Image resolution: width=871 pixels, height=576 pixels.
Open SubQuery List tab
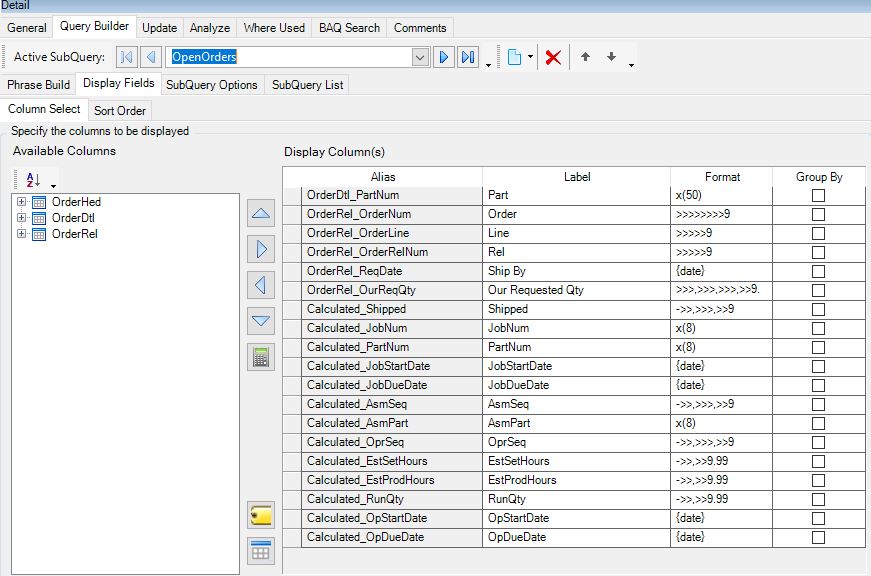point(307,84)
